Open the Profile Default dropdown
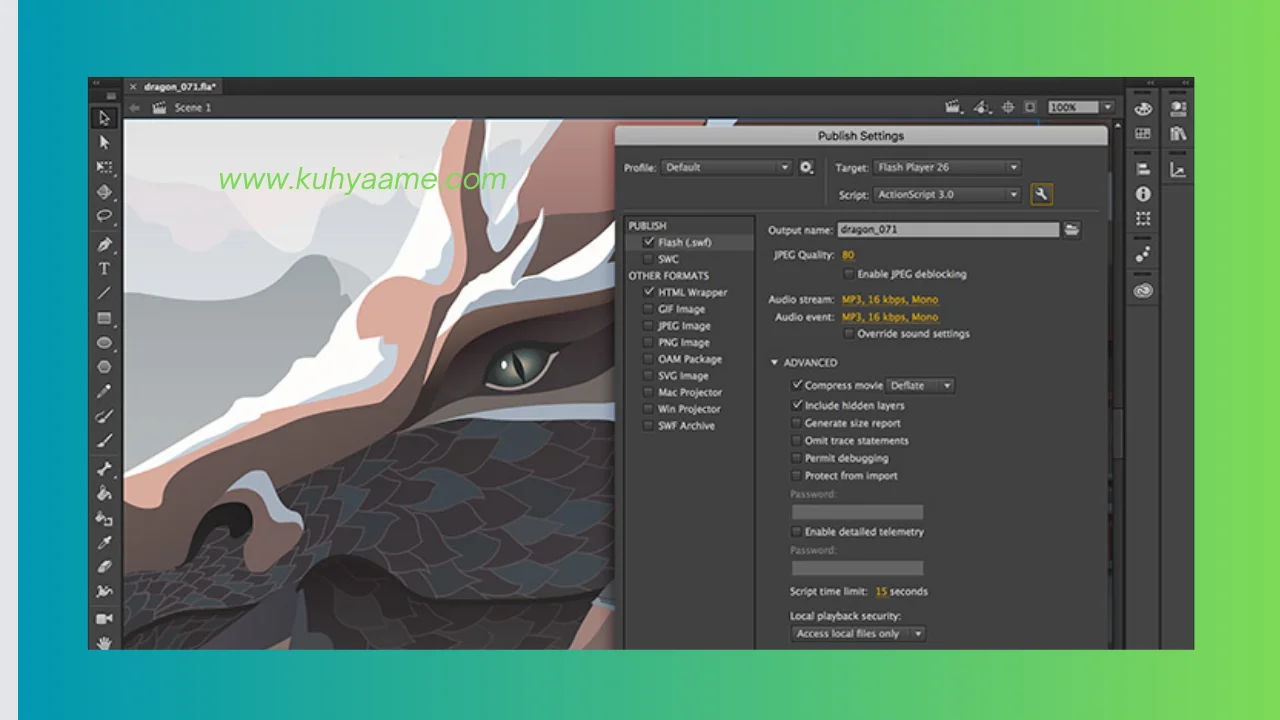Image resolution: width=1280 pixels, height=720 pixels. point(726,168)
